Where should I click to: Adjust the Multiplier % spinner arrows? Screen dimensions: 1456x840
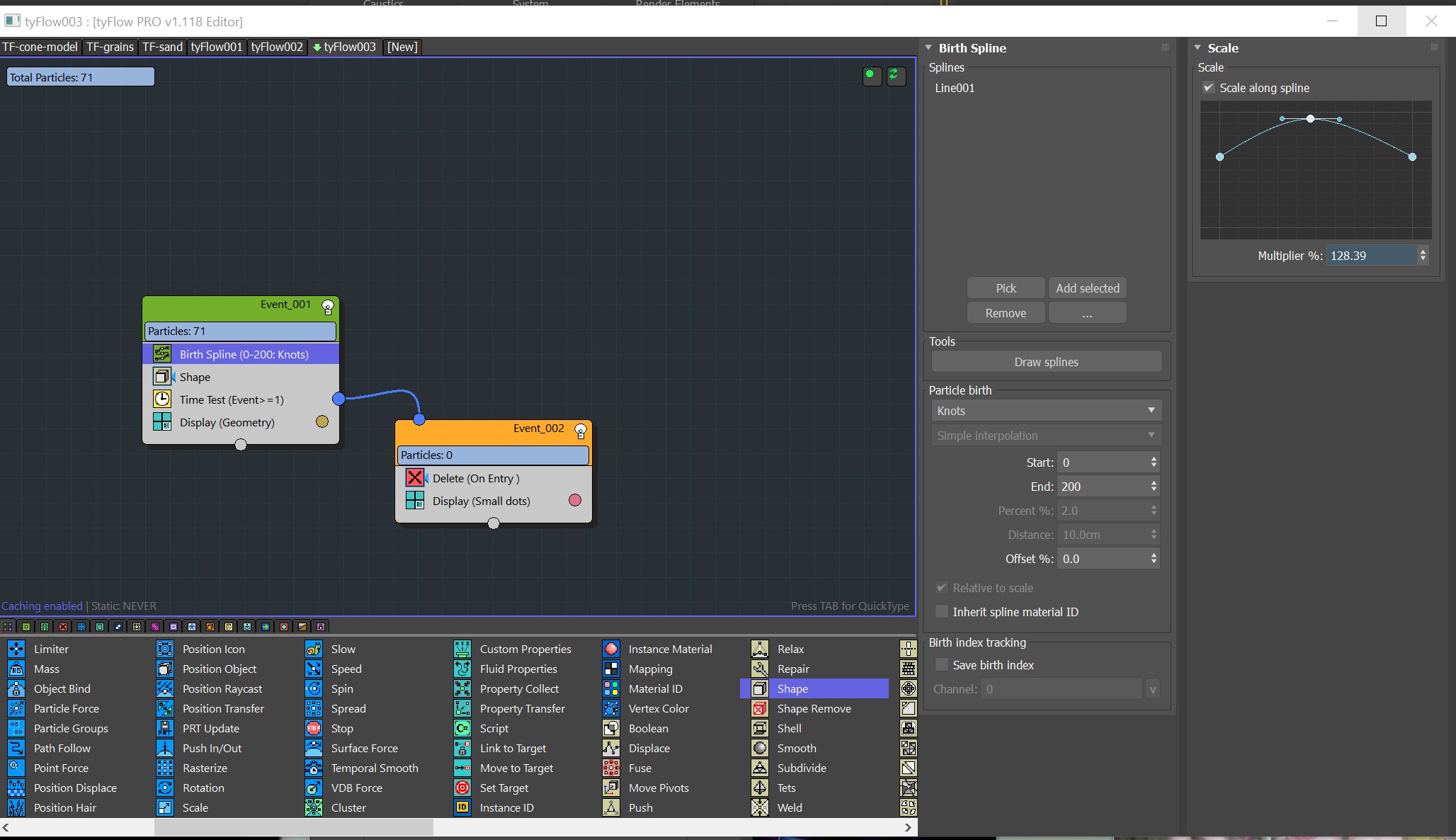[1423, 256]
